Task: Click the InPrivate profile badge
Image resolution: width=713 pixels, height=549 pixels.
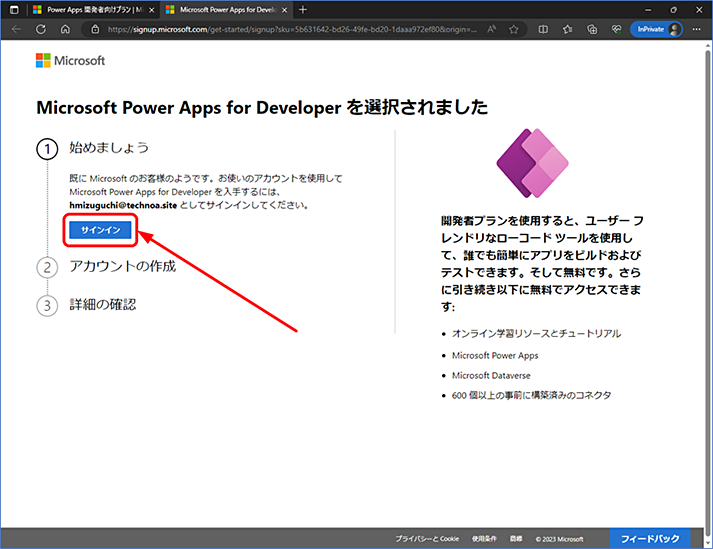Action: coord(656,29)
